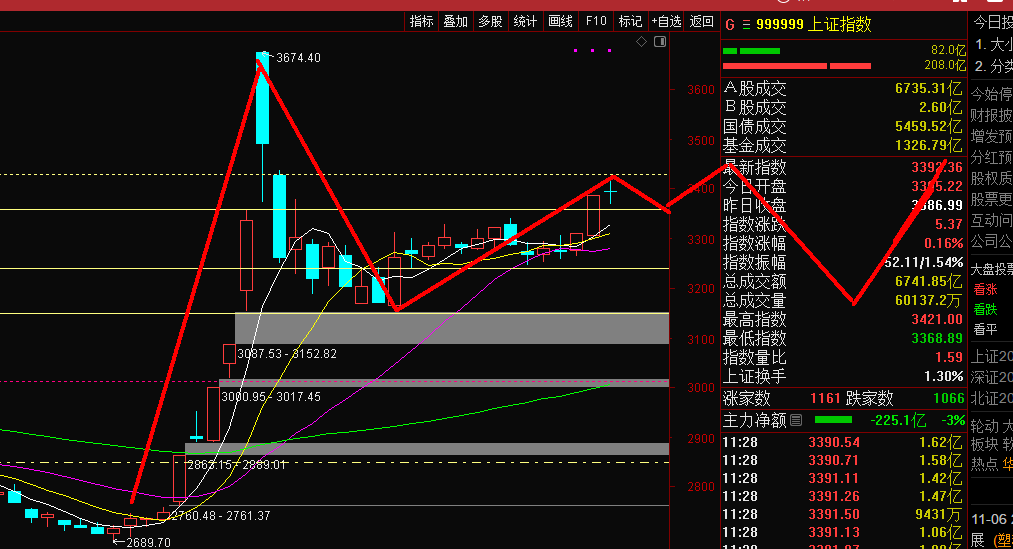Viewport: 1013px width, 549px height.
Task: Open the 指标 indicators menu
Action: (421, 21)
